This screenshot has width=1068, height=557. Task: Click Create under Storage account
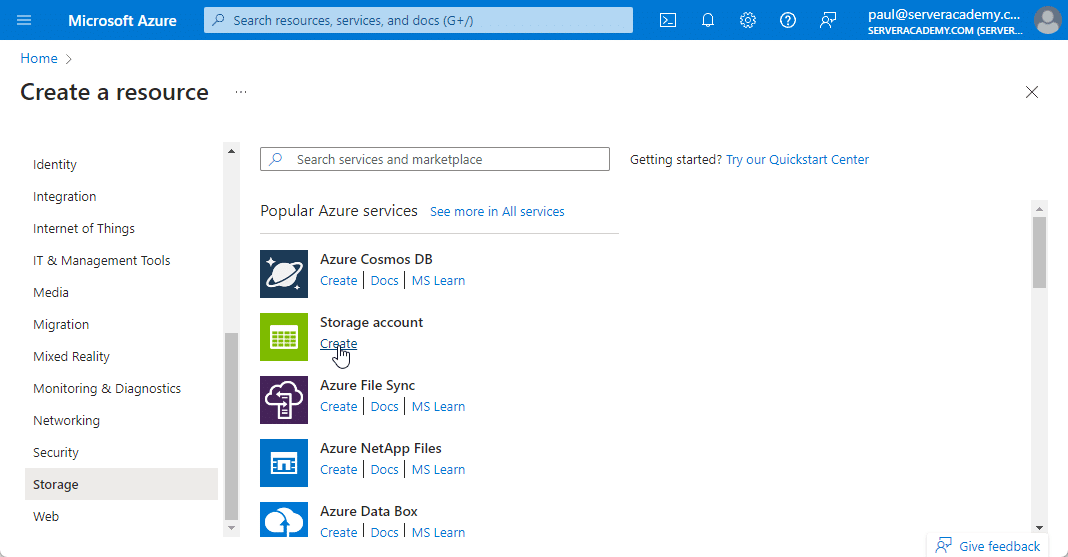click(338, 344)
